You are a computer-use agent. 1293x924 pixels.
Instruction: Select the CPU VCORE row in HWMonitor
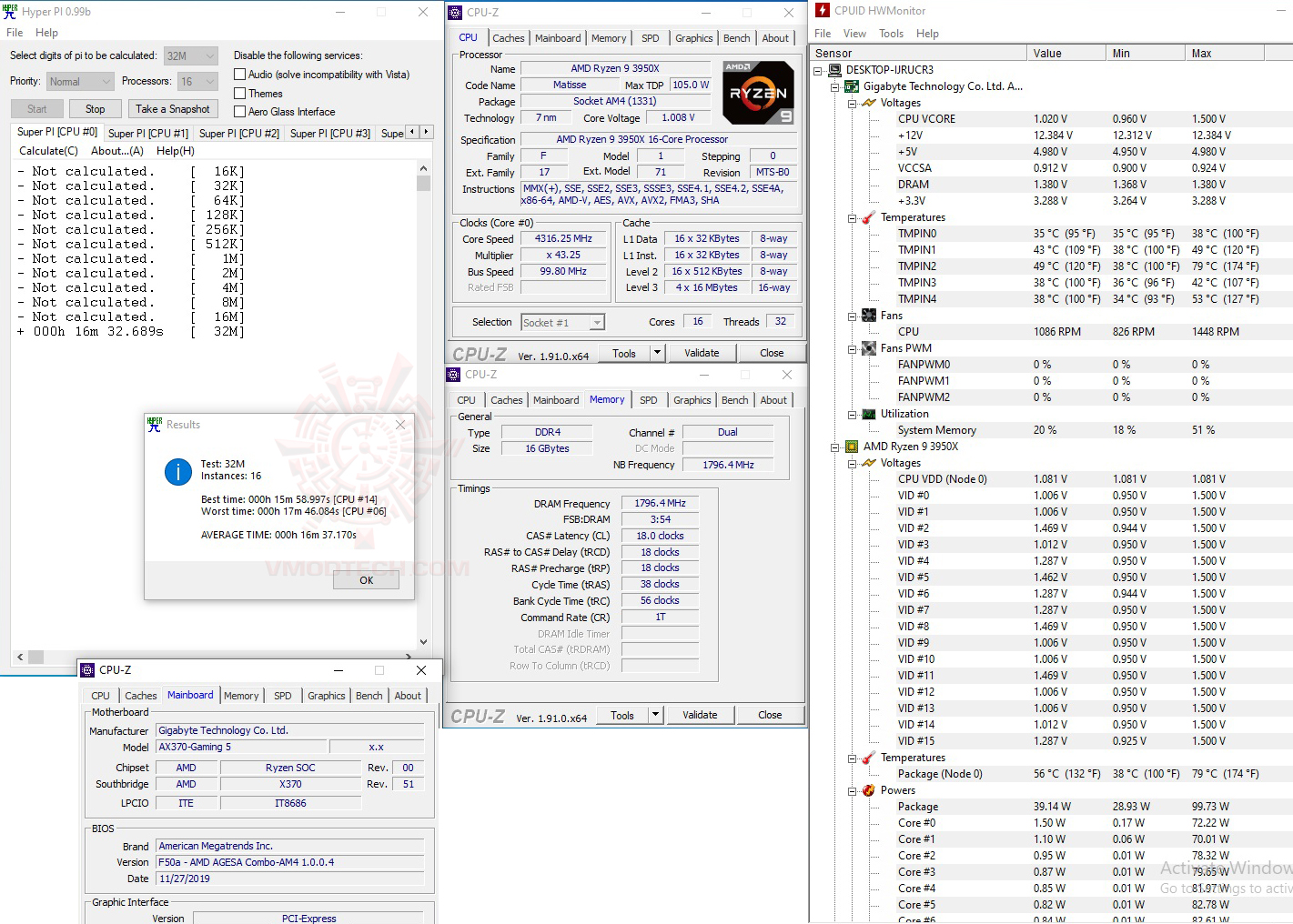coord(1051,119)
